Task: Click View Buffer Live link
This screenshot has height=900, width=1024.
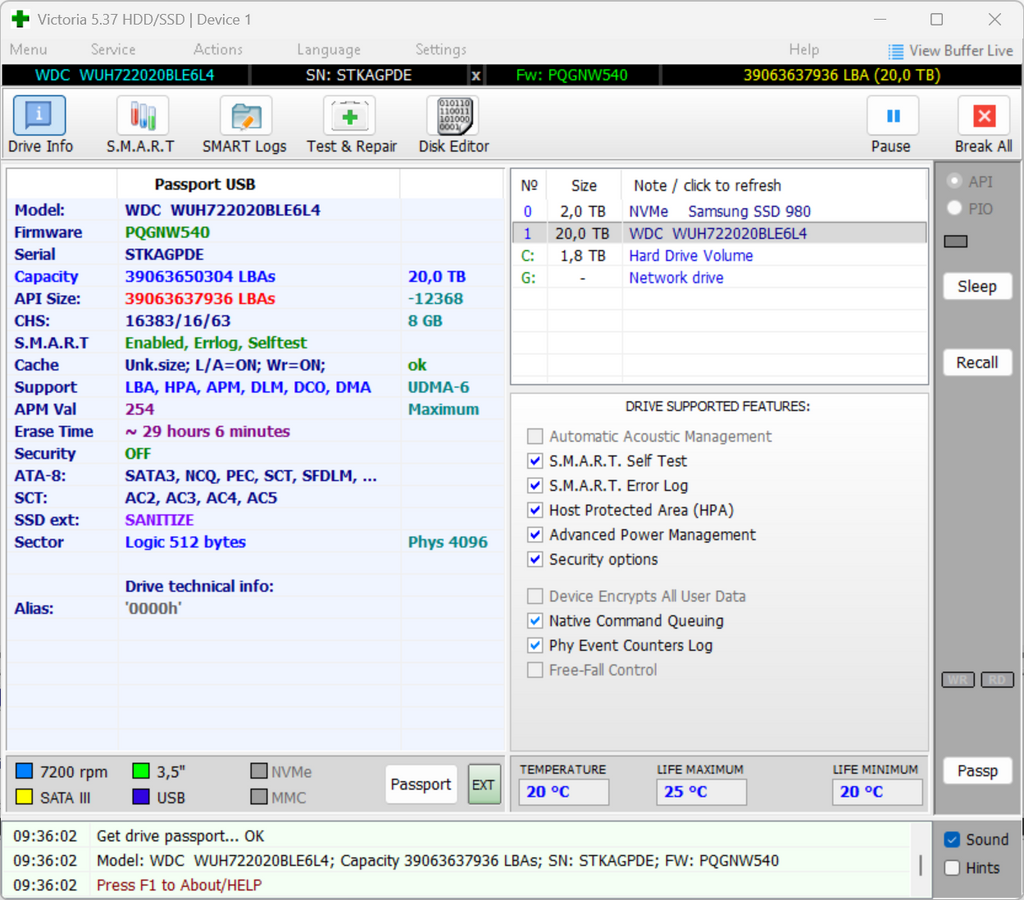Action: point(961,51)
